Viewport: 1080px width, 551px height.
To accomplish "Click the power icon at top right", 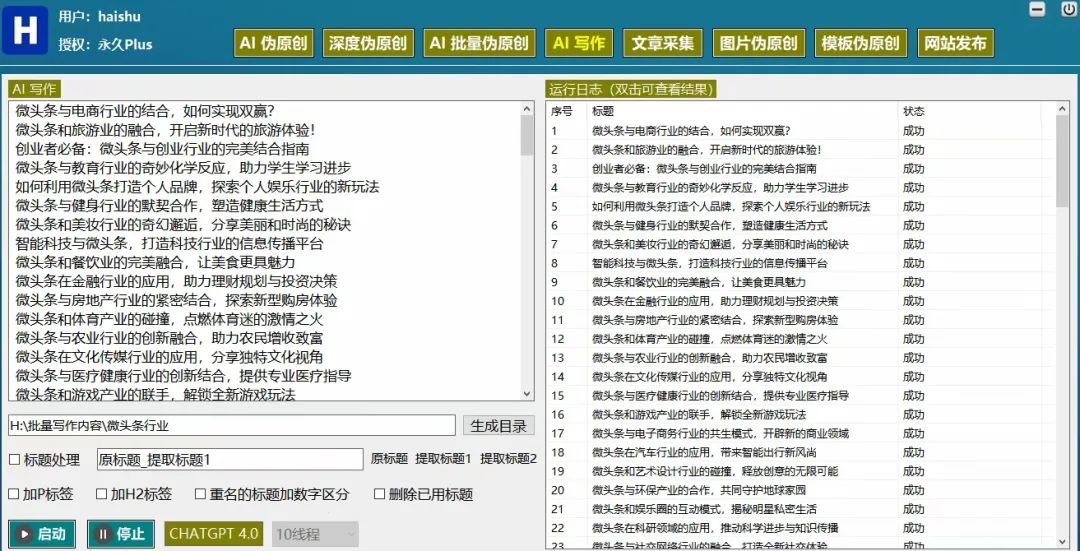I will (1066, 10).
